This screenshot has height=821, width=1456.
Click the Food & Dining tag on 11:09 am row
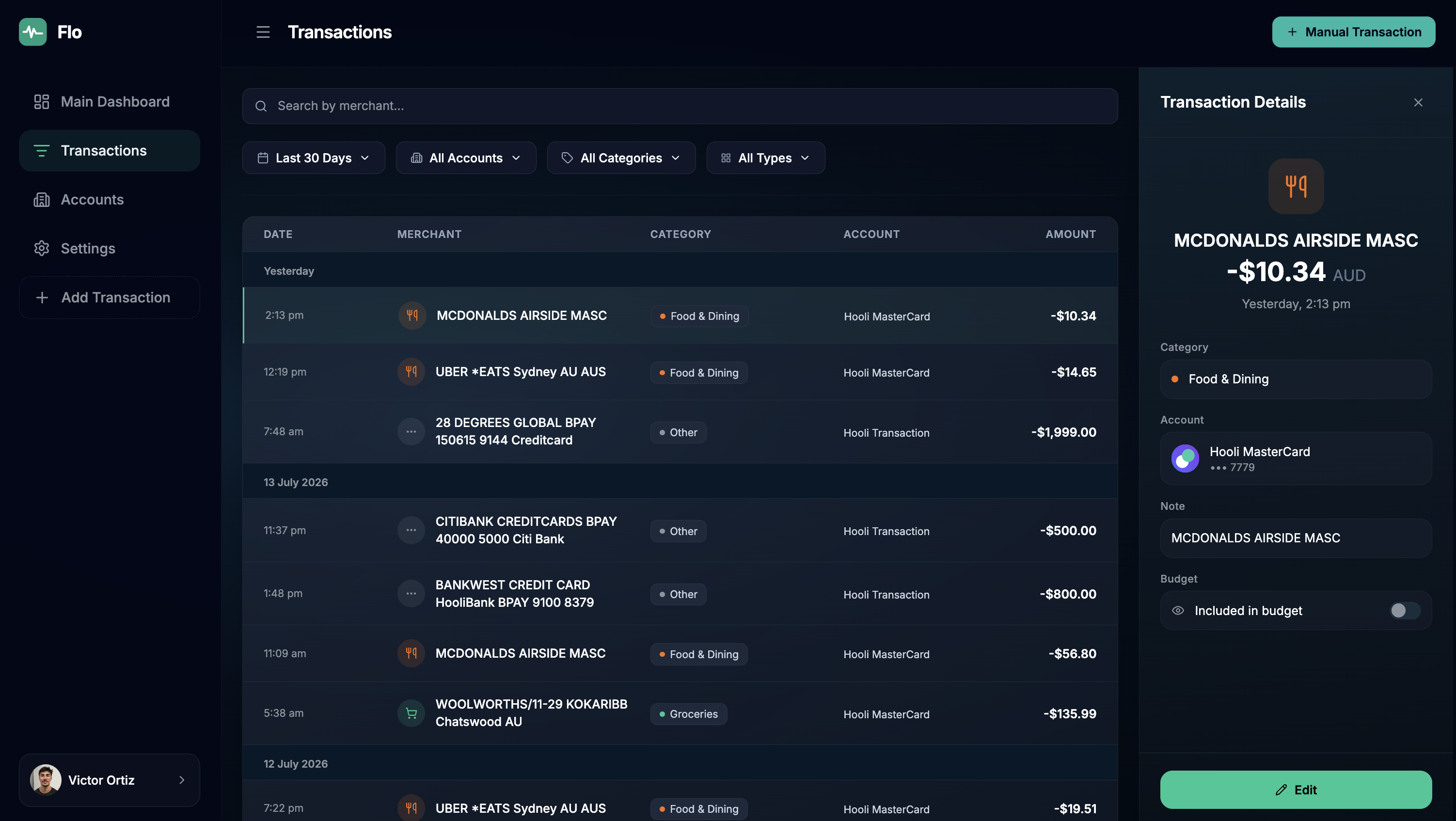tap(698, 654)
